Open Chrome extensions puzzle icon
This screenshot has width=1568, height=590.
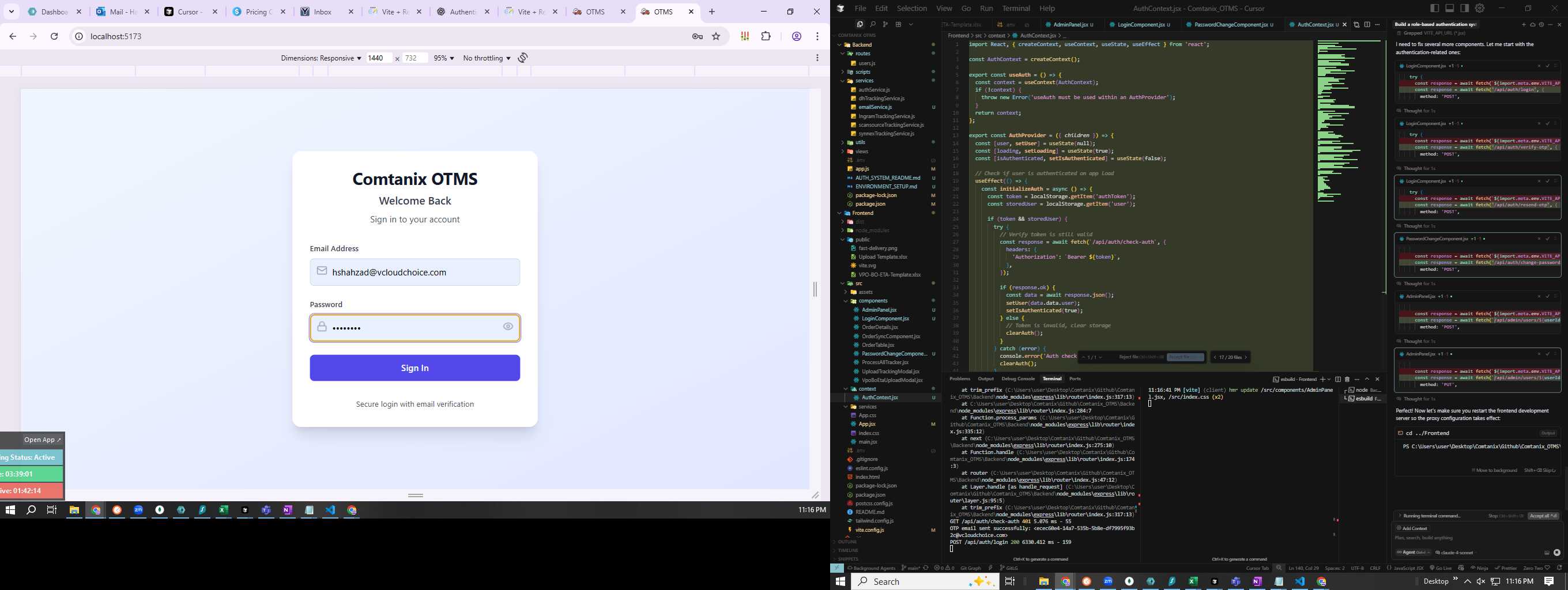coord(766,36)
